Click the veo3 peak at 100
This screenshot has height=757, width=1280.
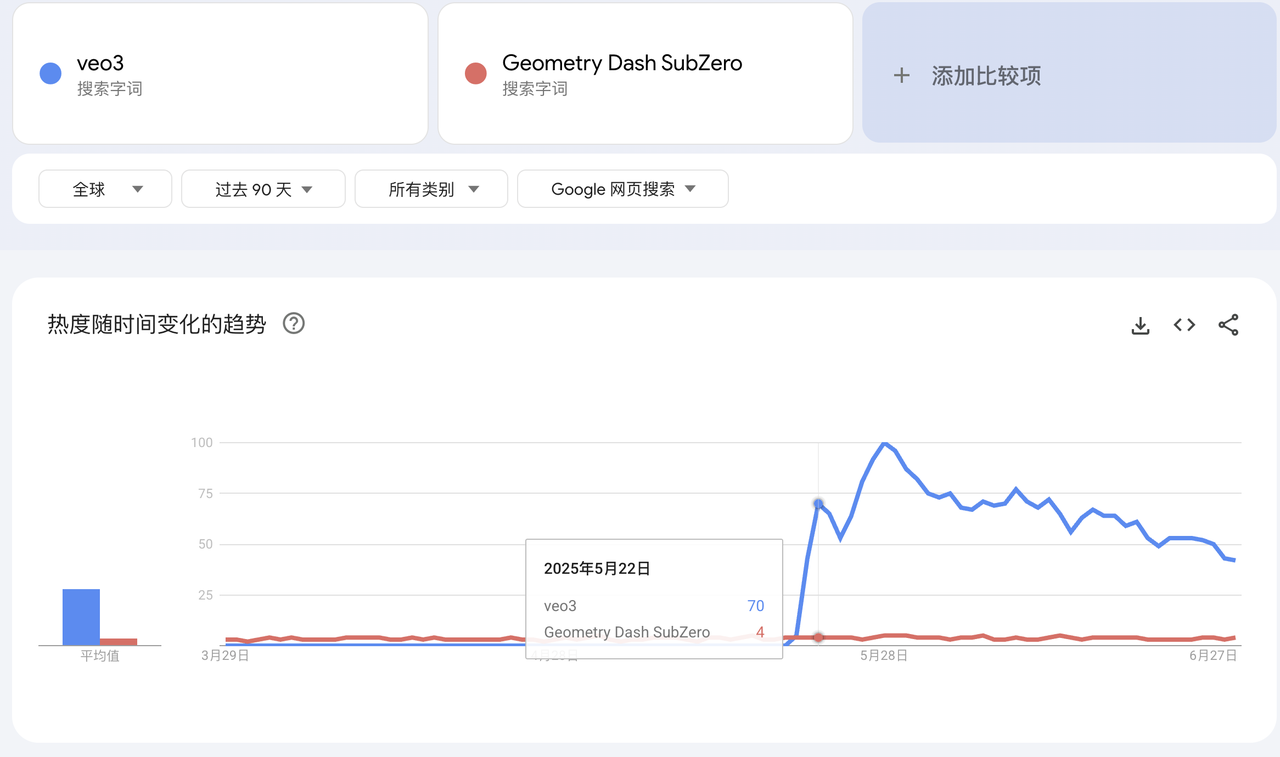point(884,443)
